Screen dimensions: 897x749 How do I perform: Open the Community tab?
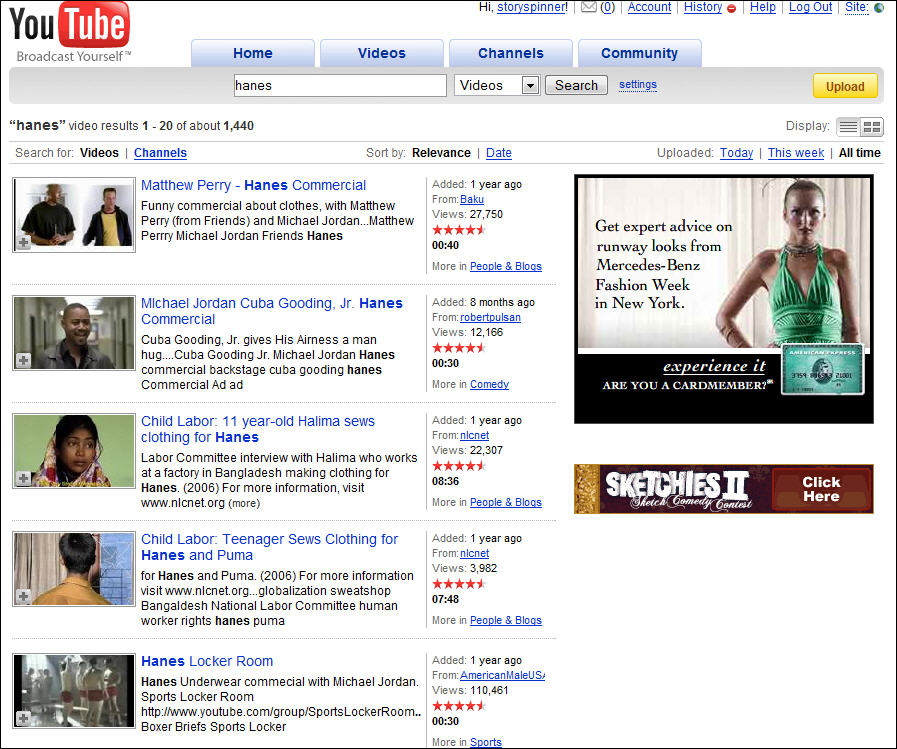[x=640, y=53]
